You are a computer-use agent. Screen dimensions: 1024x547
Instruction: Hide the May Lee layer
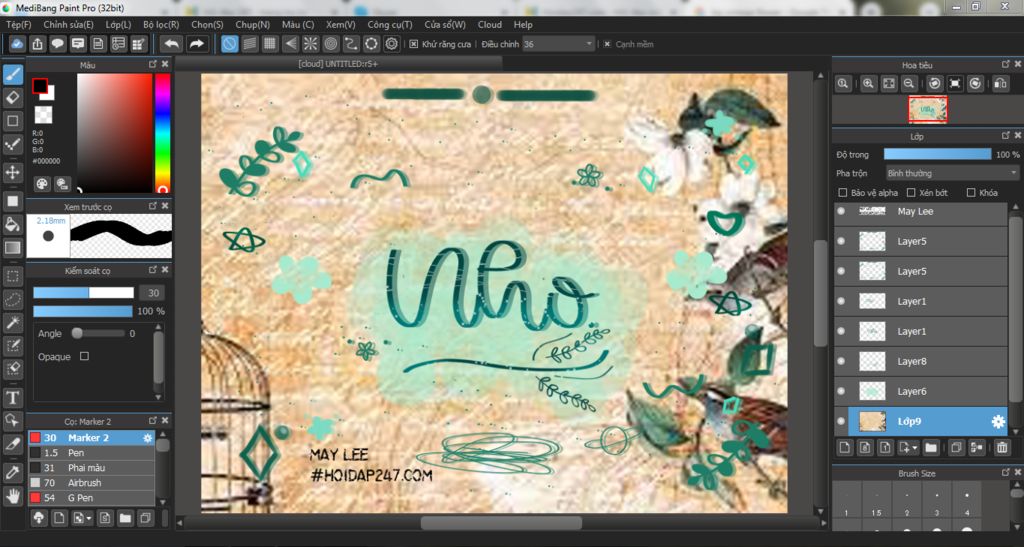[841, 211]
